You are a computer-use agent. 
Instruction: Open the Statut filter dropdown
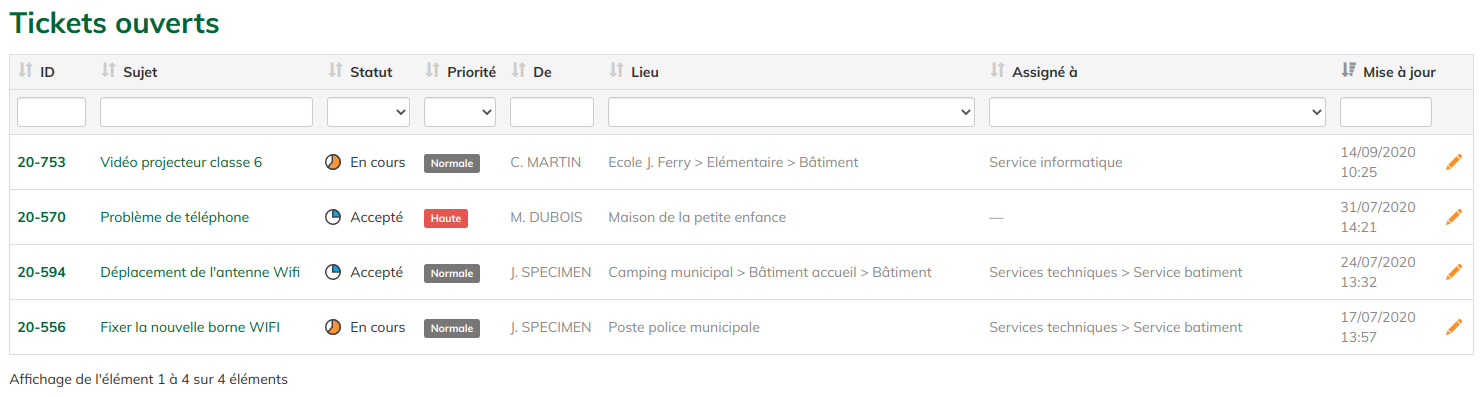(x=368, y=112)
